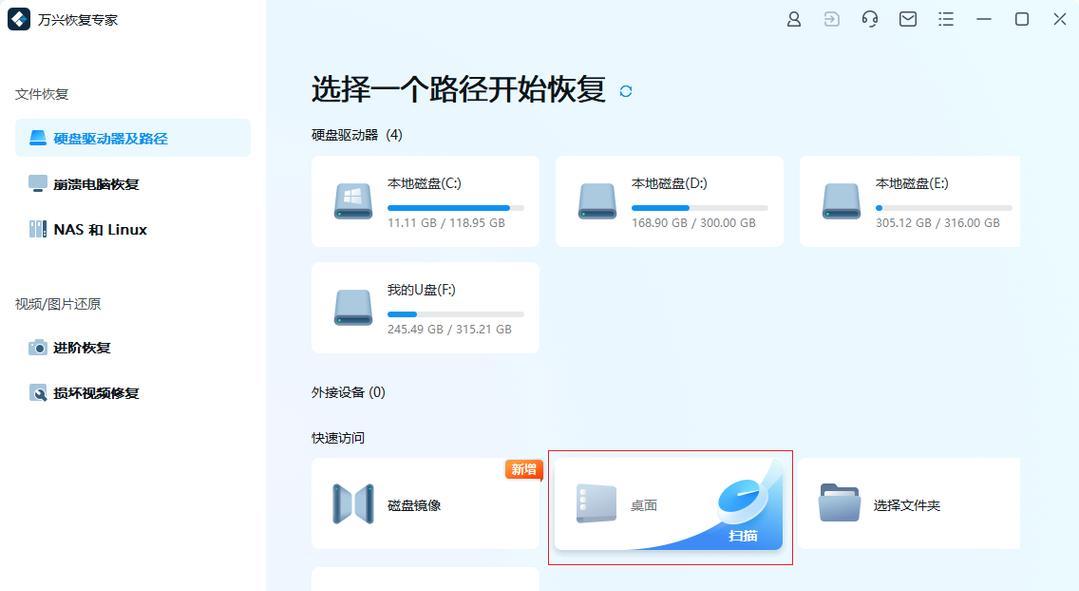The width and height of the screenshot is (1079, 591).
Task: Click the 168.90 GB / 300.00 GB text
Action: pyautogui.click(x=694, y=223)
